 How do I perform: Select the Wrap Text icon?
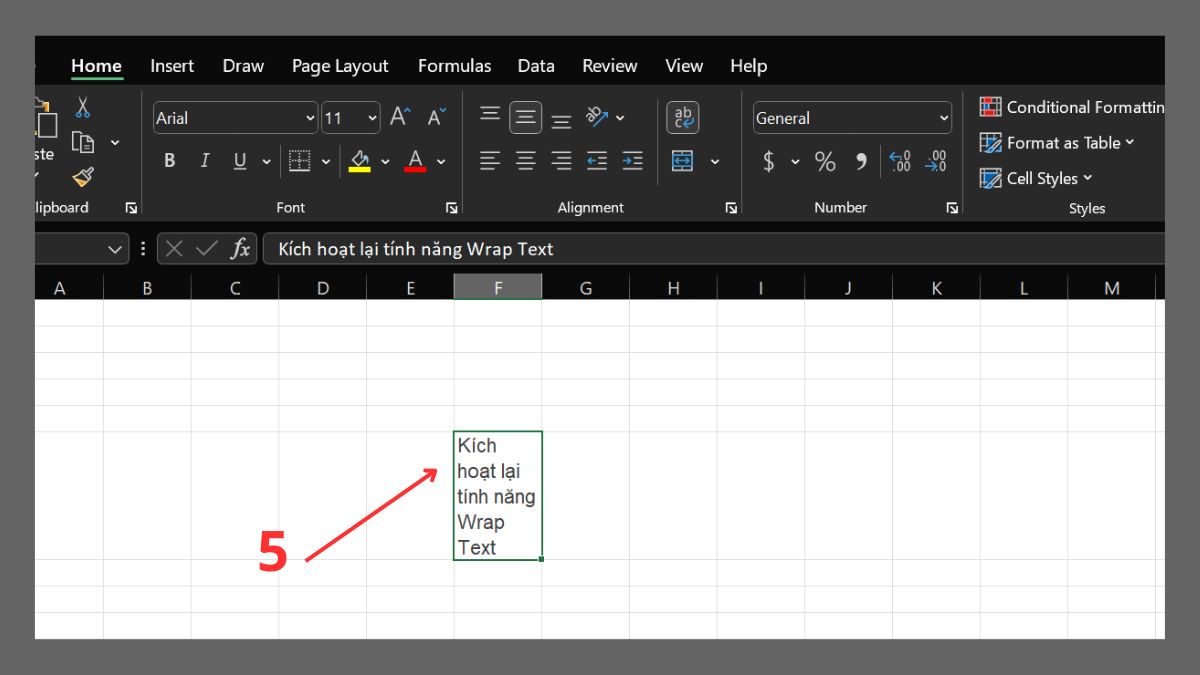coord(683,117)
